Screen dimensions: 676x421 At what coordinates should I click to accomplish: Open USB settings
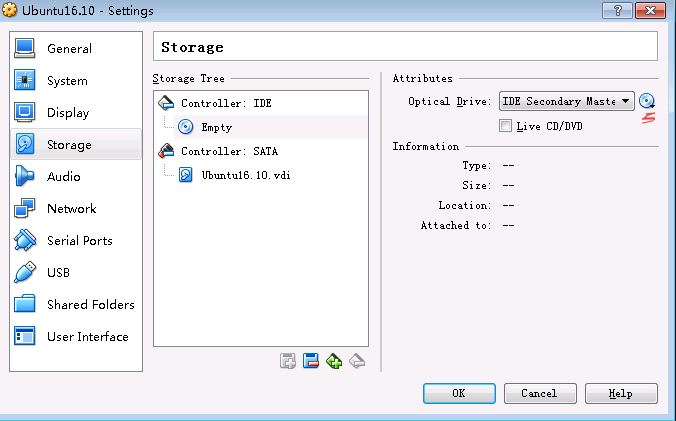click(76, 272)
